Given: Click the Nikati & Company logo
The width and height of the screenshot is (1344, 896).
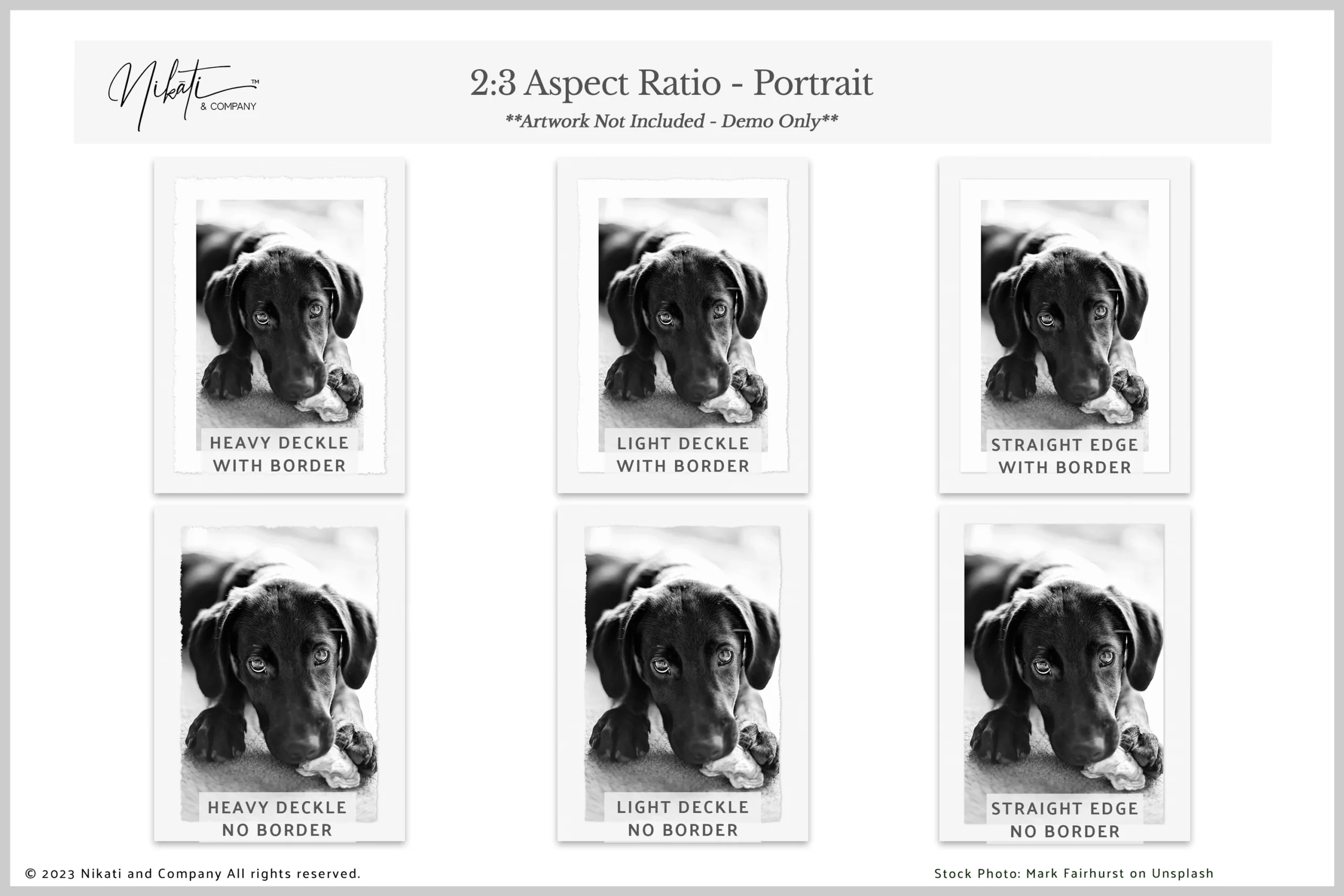Looking at the screenshot, I should point(183,94).
